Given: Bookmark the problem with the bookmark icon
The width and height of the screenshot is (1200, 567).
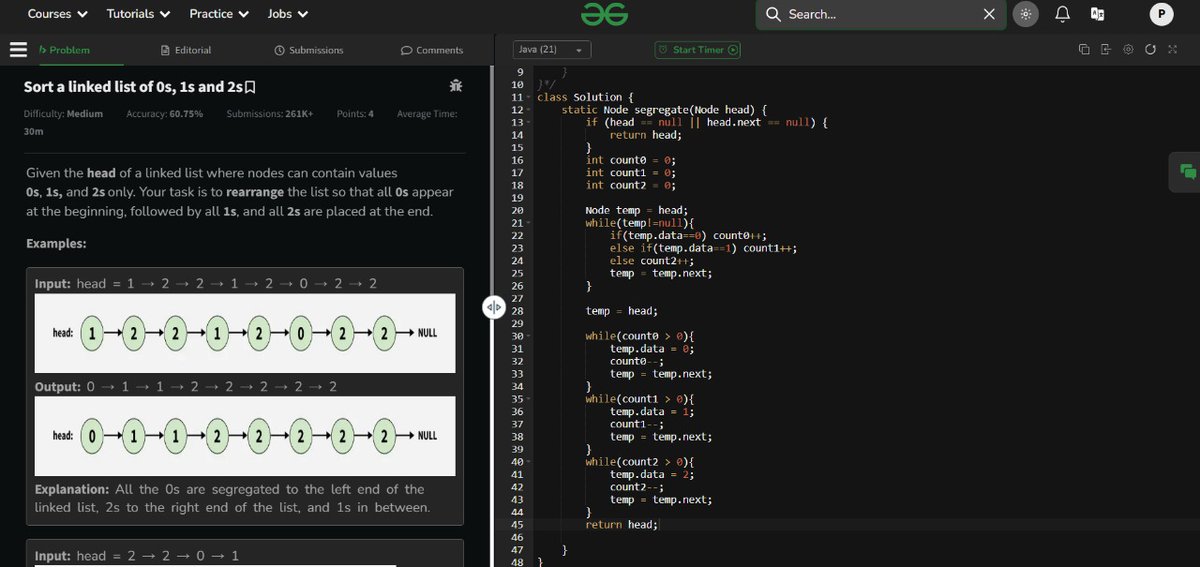Looking at the screenshot, I should [250, 87].
